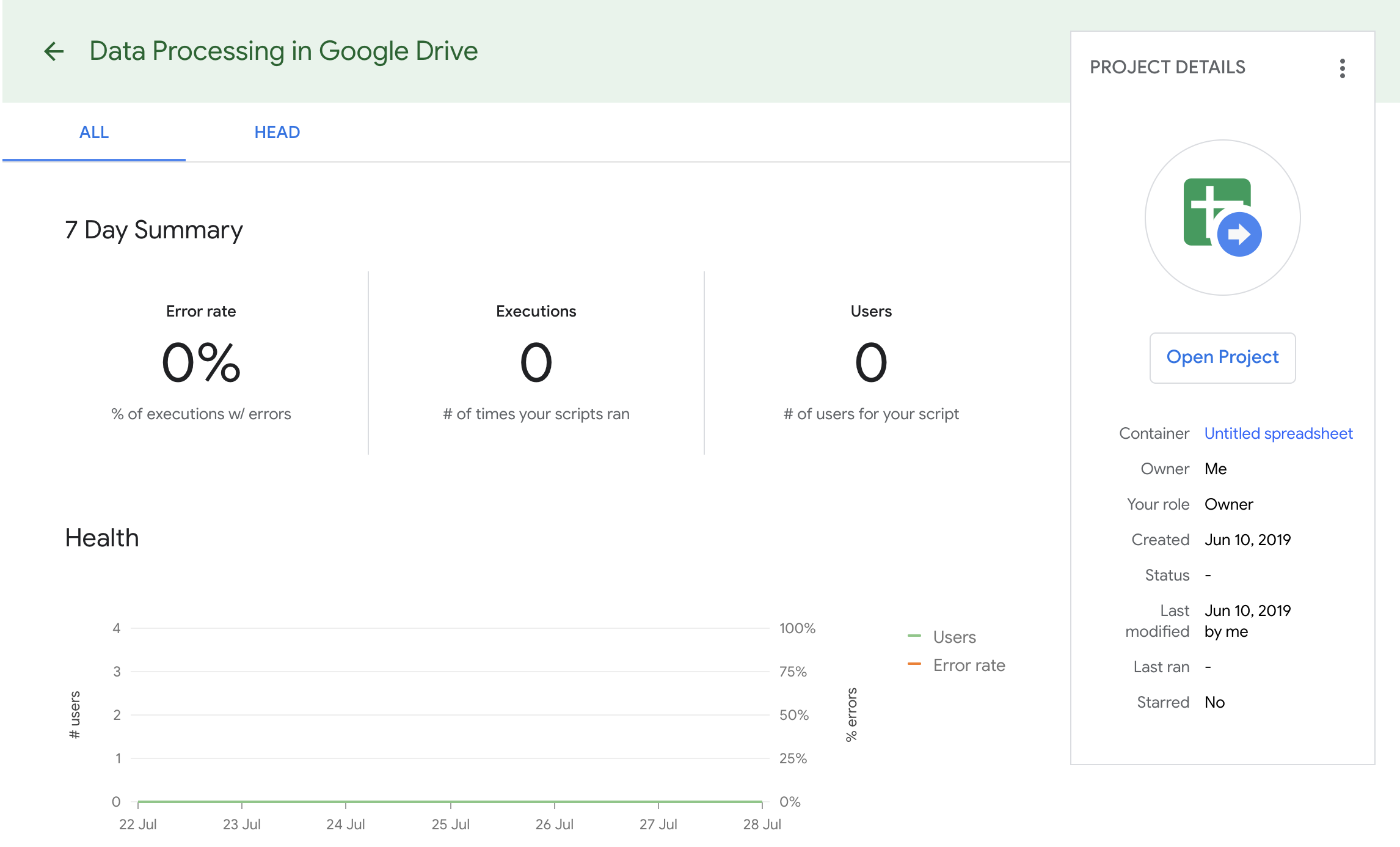
Task: Click the Open Project button
Action: click(x=1222, y=358)
